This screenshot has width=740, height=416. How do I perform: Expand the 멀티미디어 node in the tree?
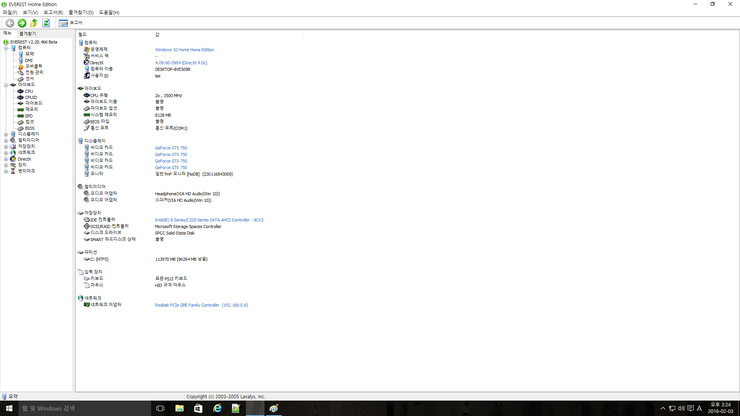(6, 140)
